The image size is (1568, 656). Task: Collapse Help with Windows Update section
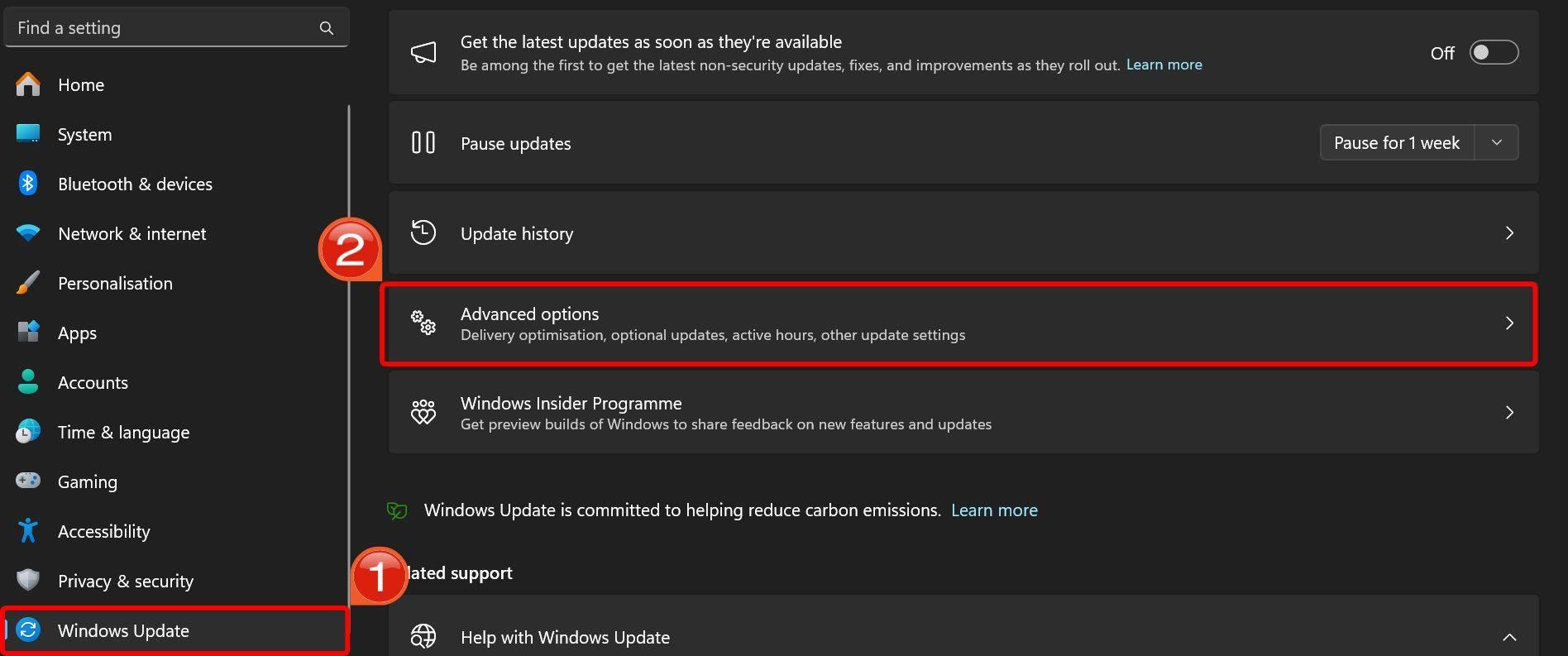(x=1509, y=637)
